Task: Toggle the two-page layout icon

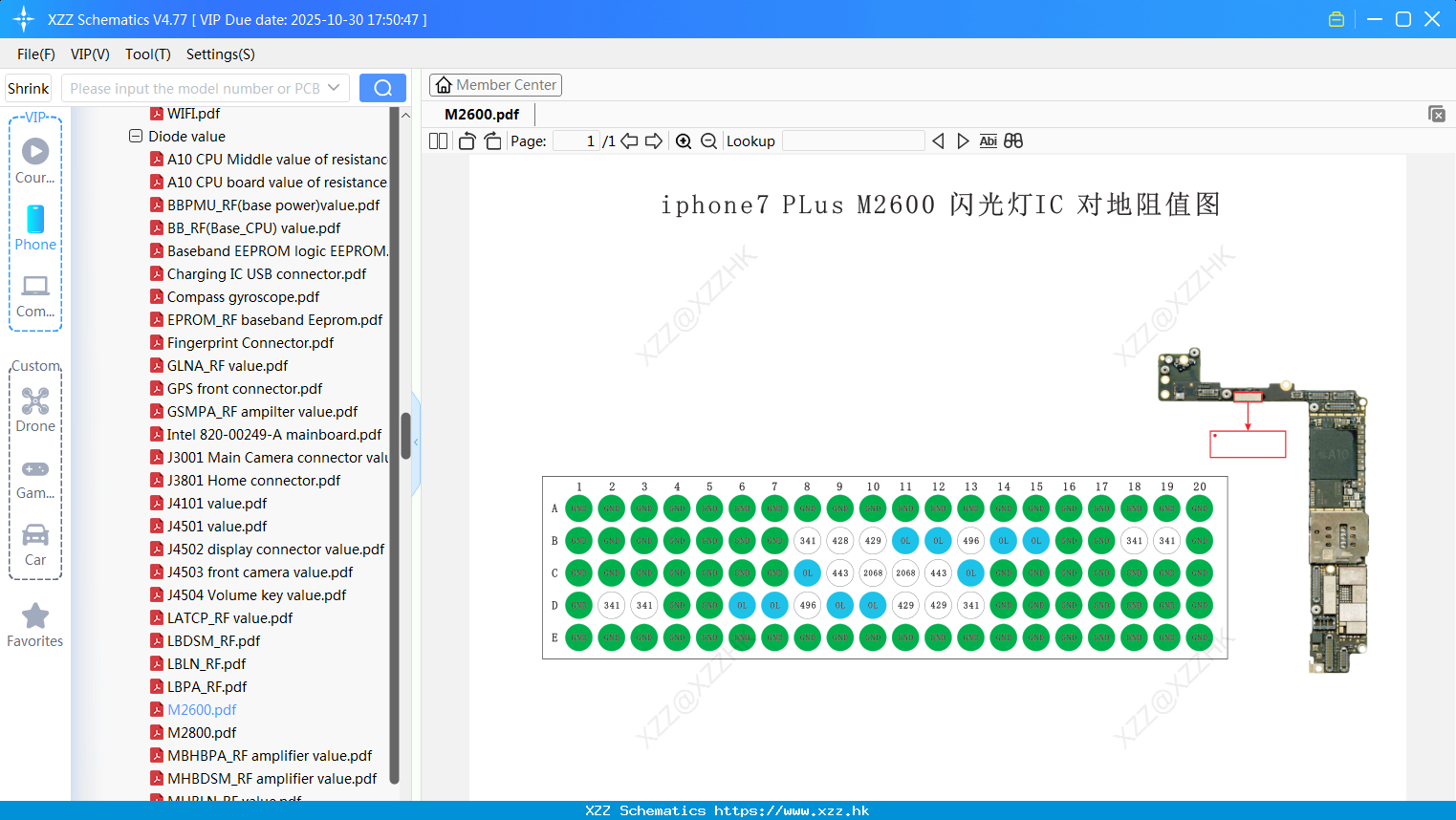Action: coord(438,141)
